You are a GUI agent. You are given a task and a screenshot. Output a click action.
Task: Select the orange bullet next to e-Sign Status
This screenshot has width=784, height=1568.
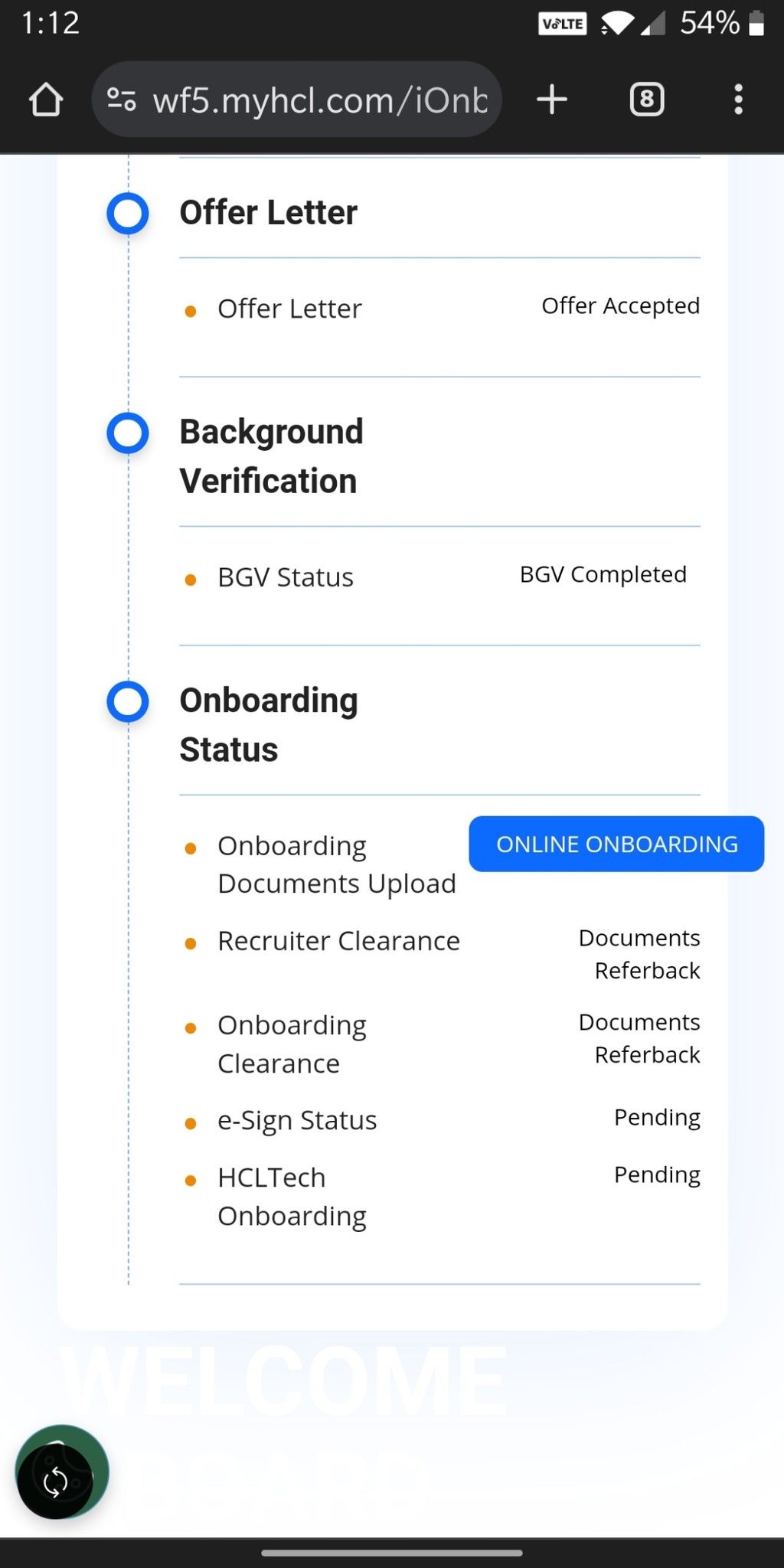click(190, 1122)
